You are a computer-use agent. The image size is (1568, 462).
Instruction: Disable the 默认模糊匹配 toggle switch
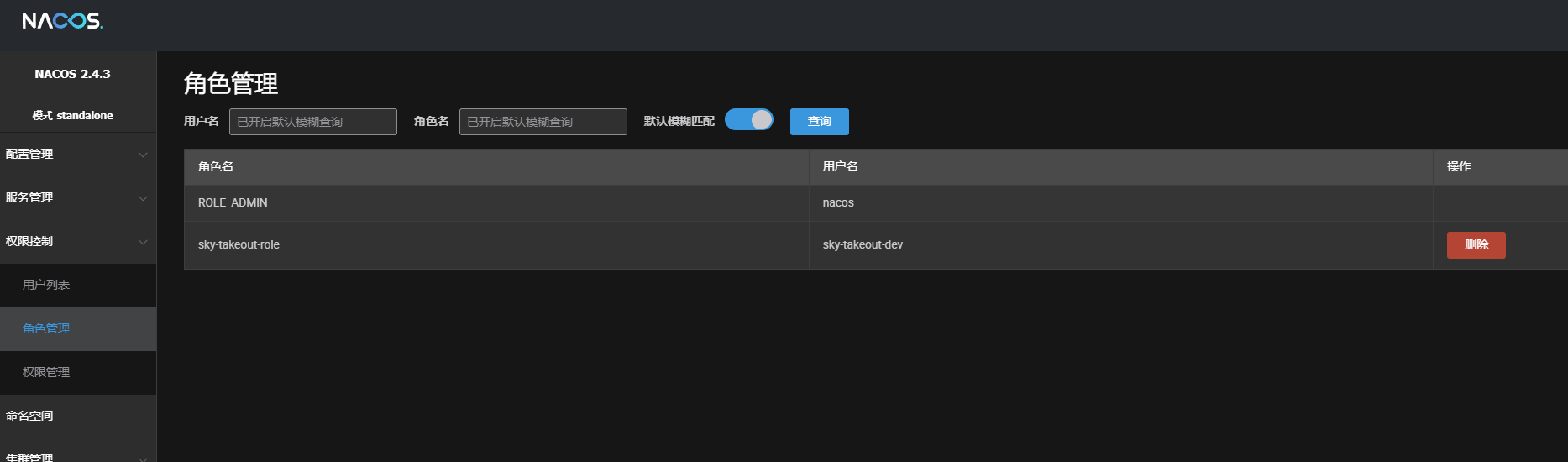coord(748,120)
